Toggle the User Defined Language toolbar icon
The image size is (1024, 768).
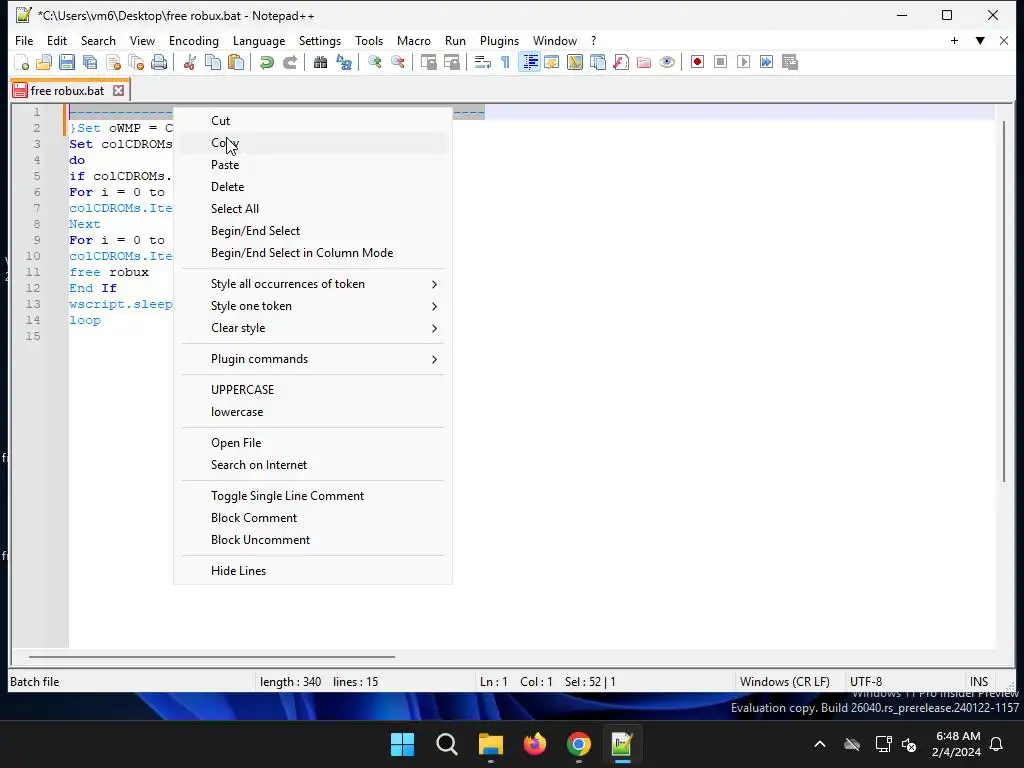pos(552,62)
